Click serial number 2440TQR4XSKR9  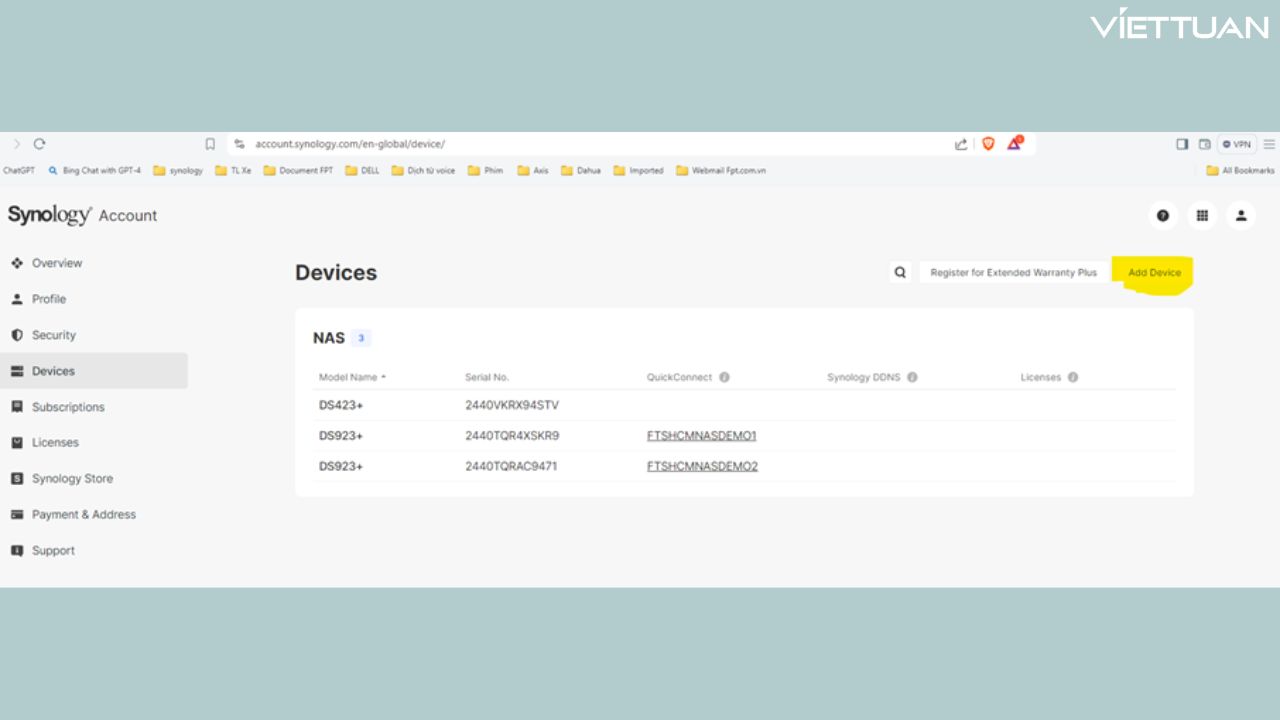(x=512, y=436)
